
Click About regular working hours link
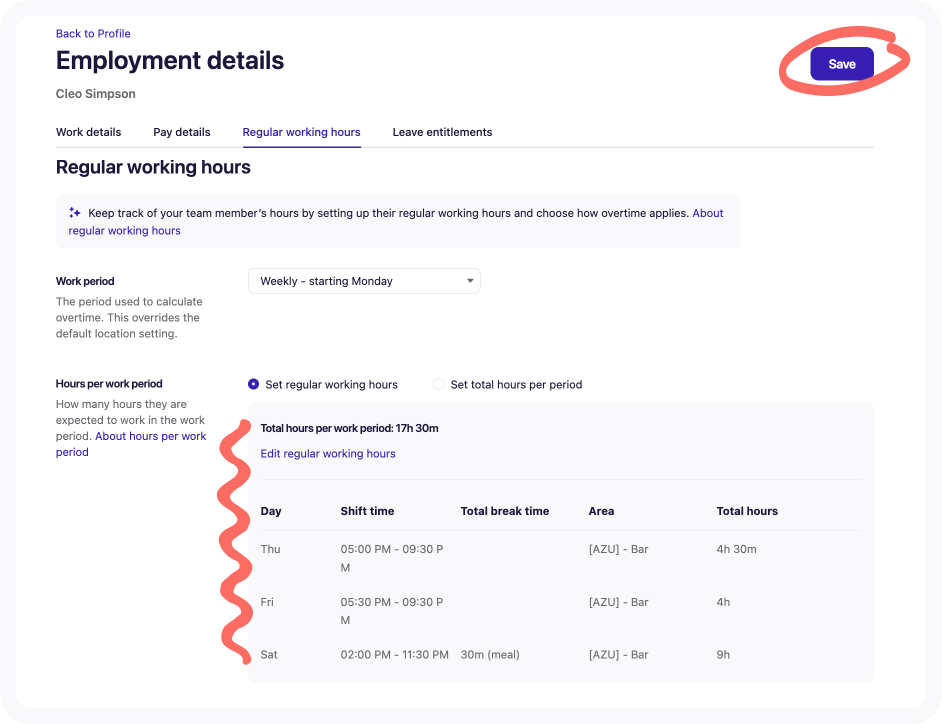click(124, 230)
